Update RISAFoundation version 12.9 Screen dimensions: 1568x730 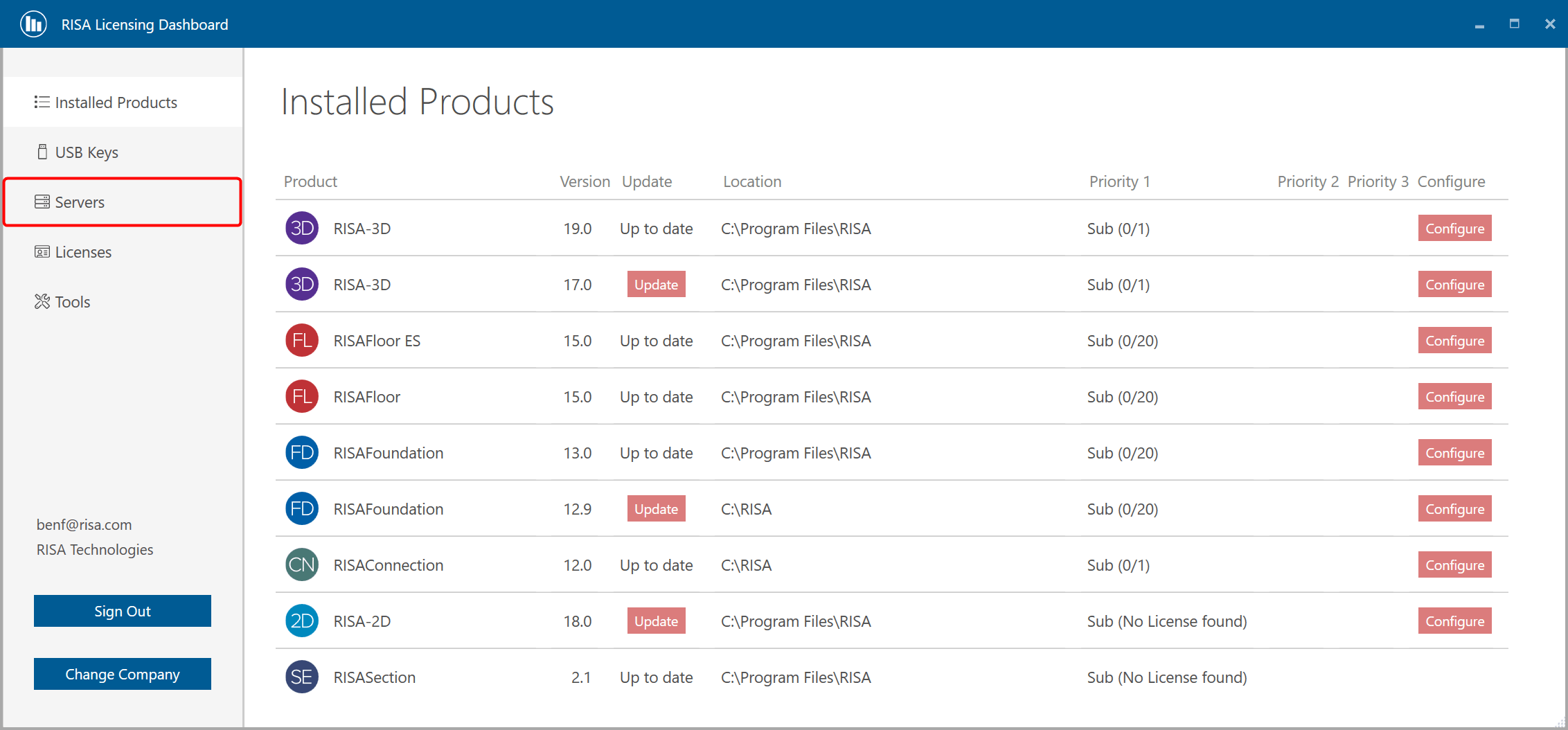pyautogui.click(x=656, y=509)
